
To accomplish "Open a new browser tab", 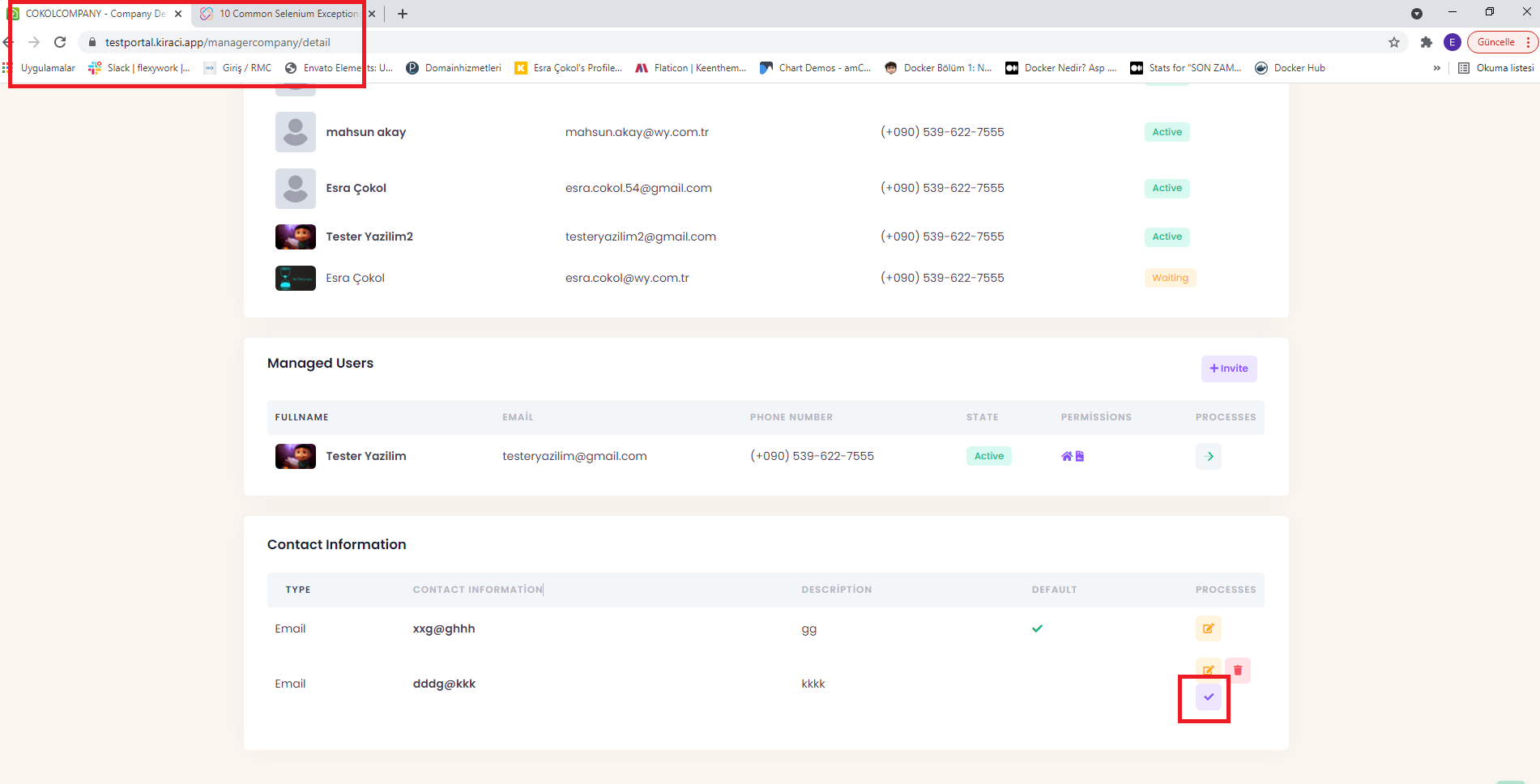I will click(x=403, y=14).
